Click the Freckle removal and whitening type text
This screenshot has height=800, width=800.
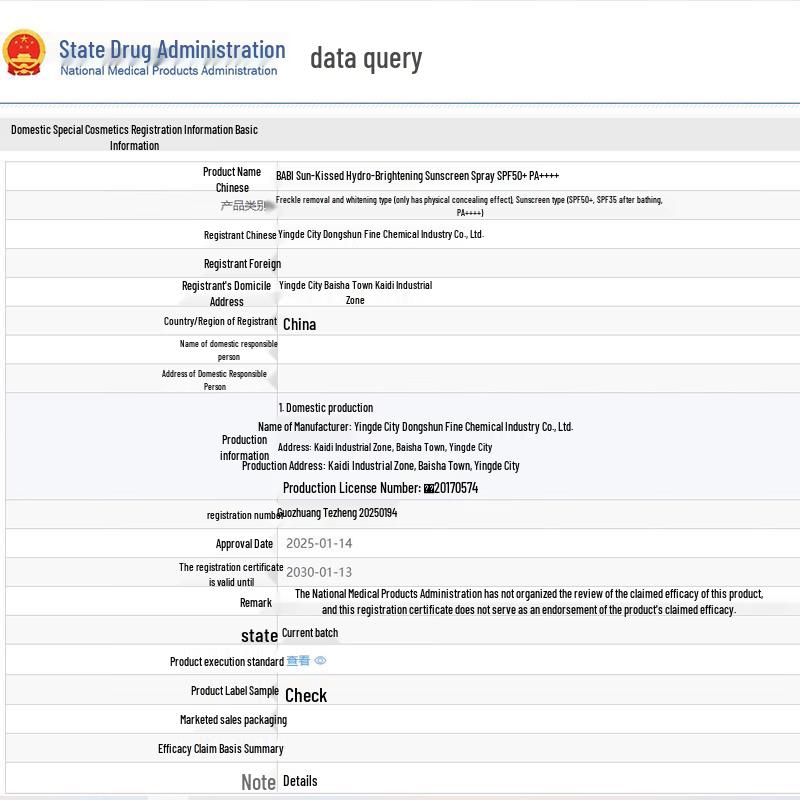469,206
